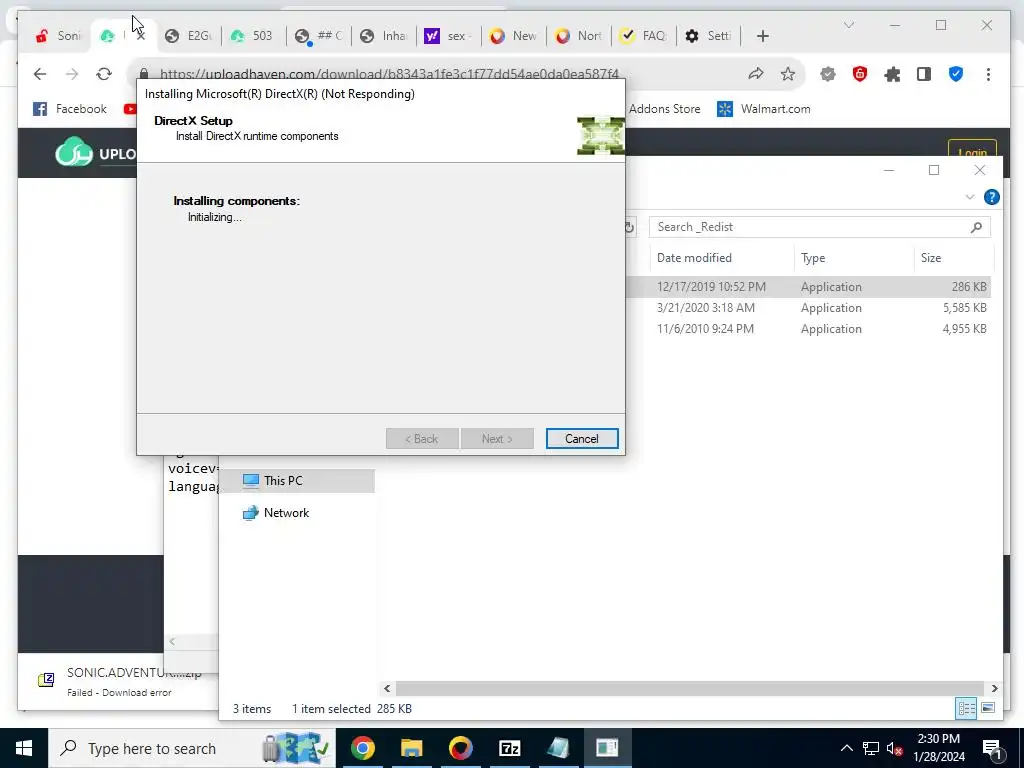The width and height of the screenshot is (1024, 768).
Task: Open 7-Zip from the taskbar
Action: [x=509, y=748]
